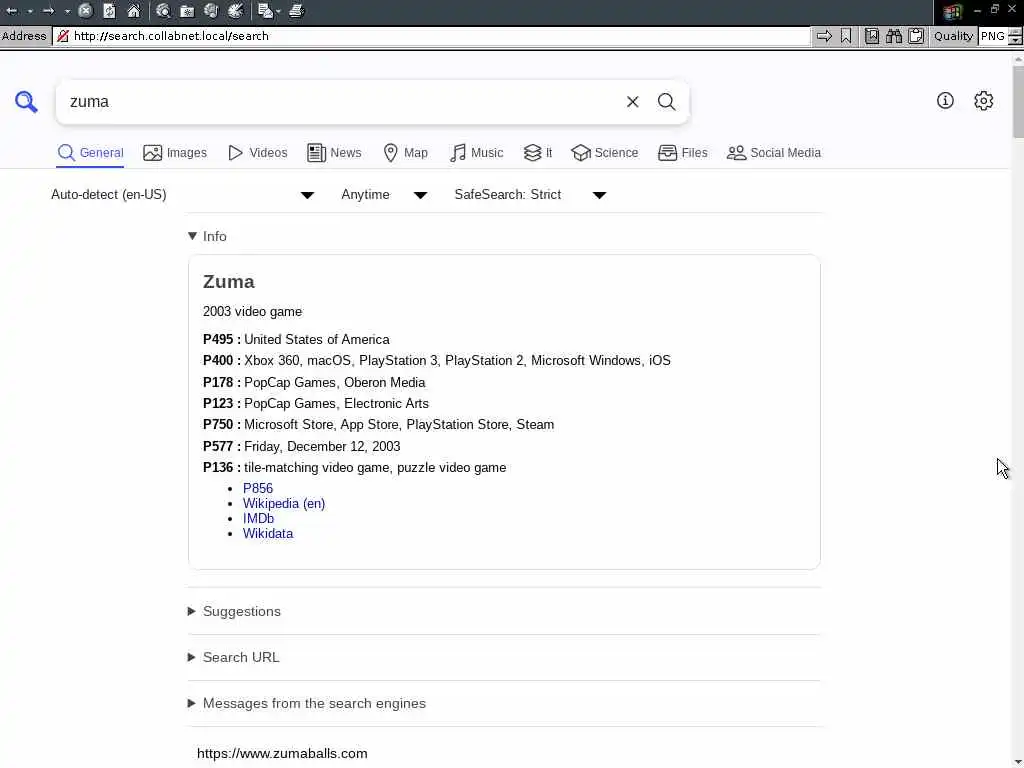
Task: Switch to the Music tab
Action: coord(476,153)
